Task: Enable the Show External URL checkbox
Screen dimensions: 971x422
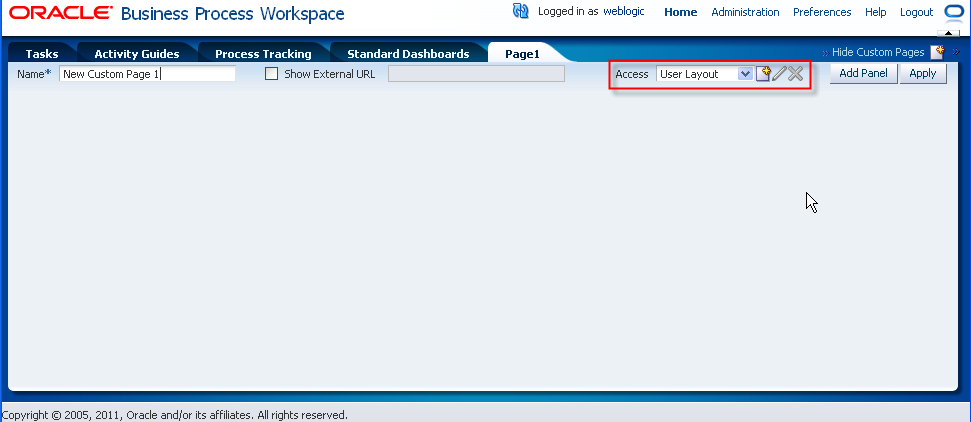Action: coord(271,74)
